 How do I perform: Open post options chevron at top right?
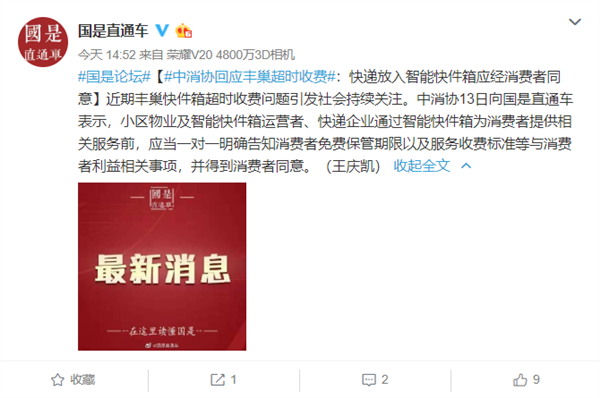(575, 22)
